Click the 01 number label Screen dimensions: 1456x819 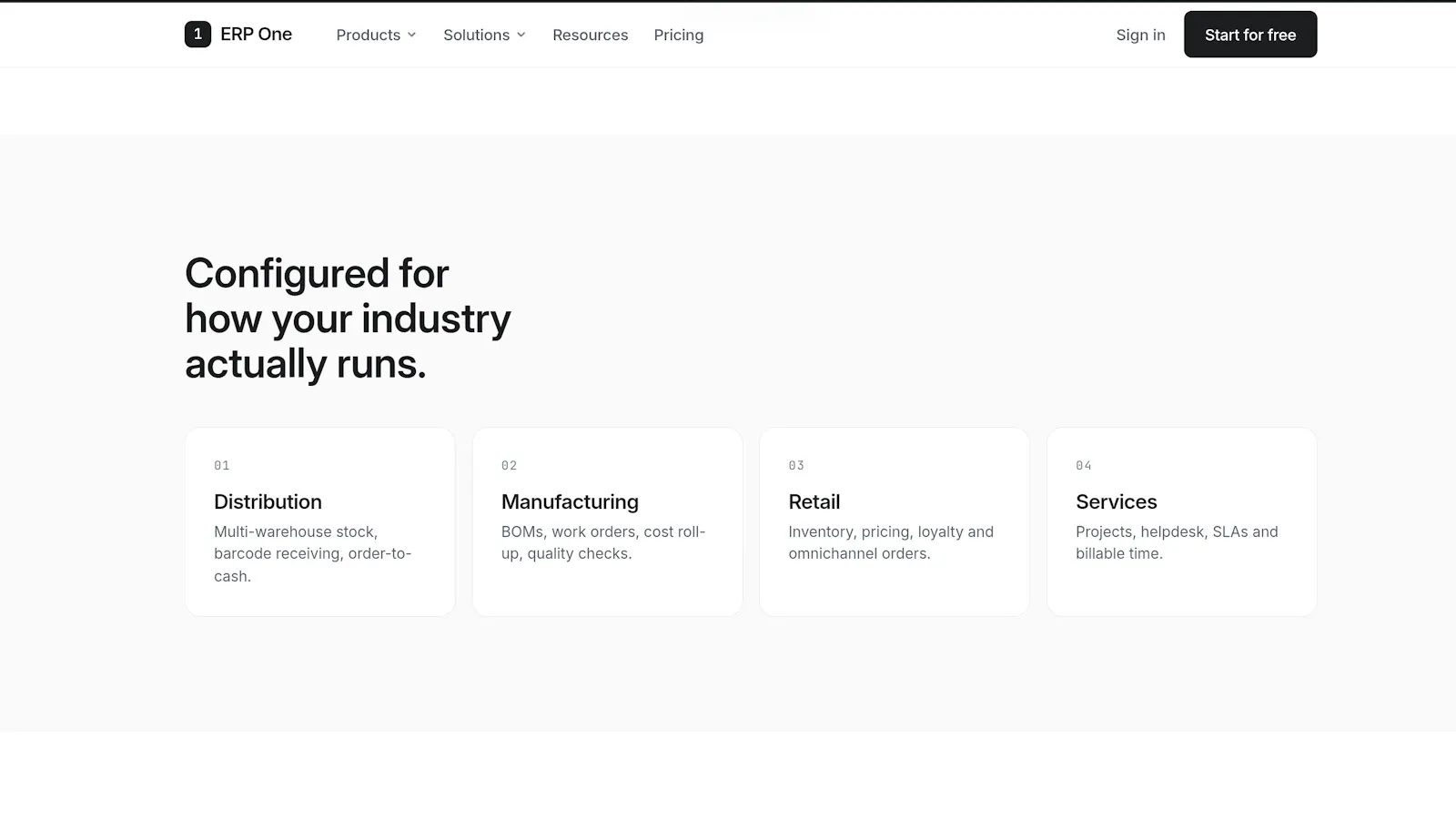[222, 465]
